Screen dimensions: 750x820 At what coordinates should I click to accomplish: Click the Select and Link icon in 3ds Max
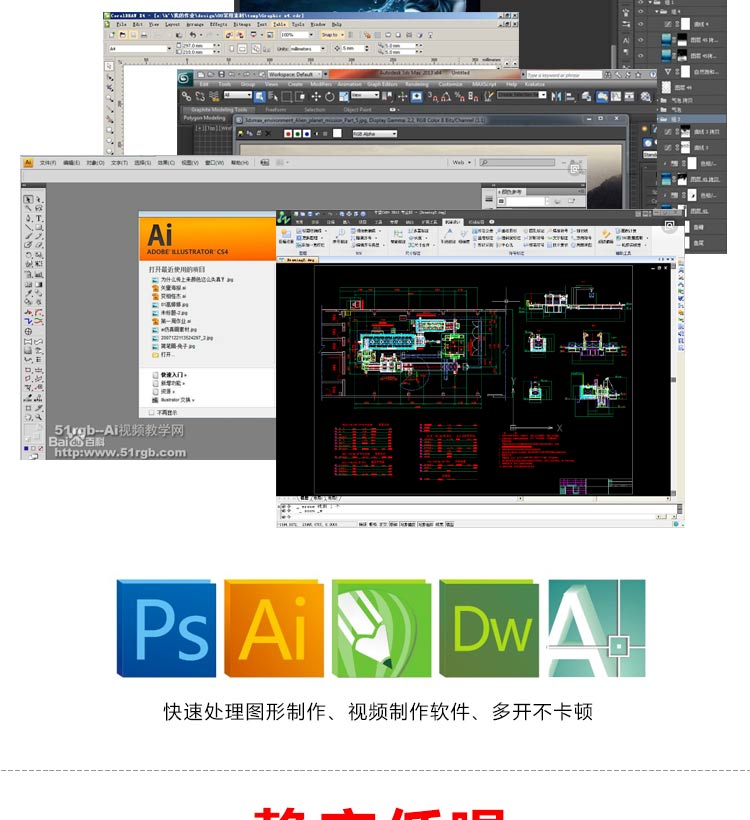click(x=186, y=96)
